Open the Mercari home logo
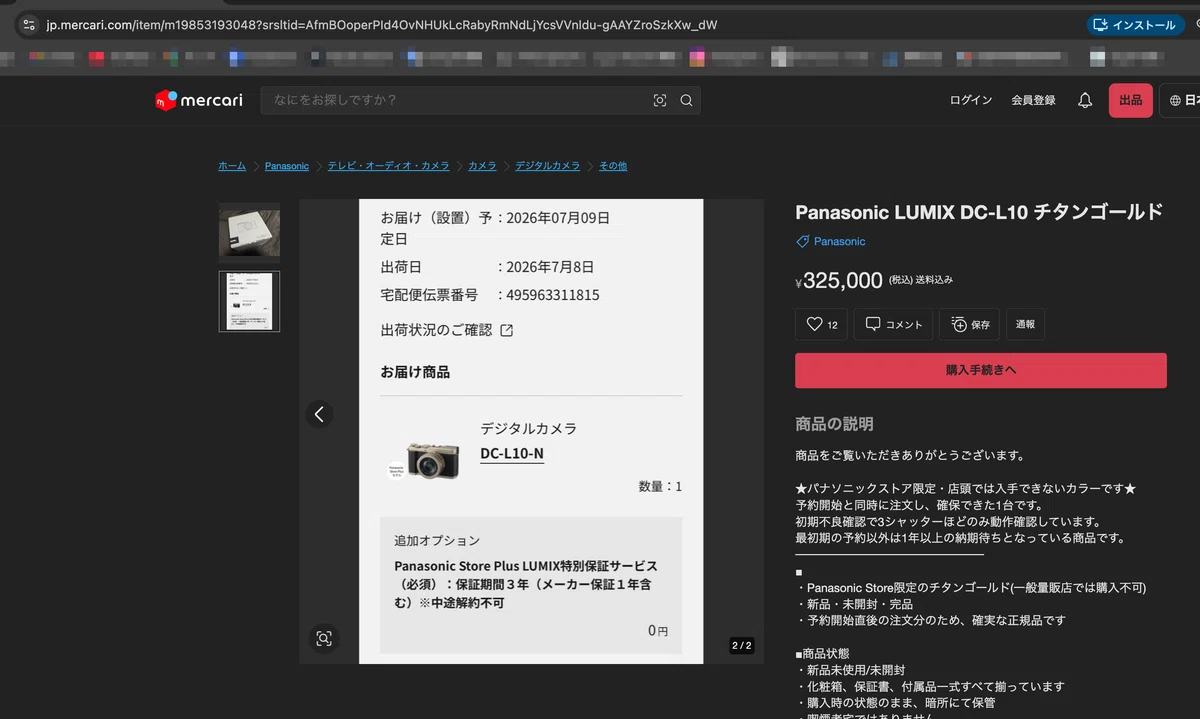The image size is (1200, 719). [x=199, y=100]
